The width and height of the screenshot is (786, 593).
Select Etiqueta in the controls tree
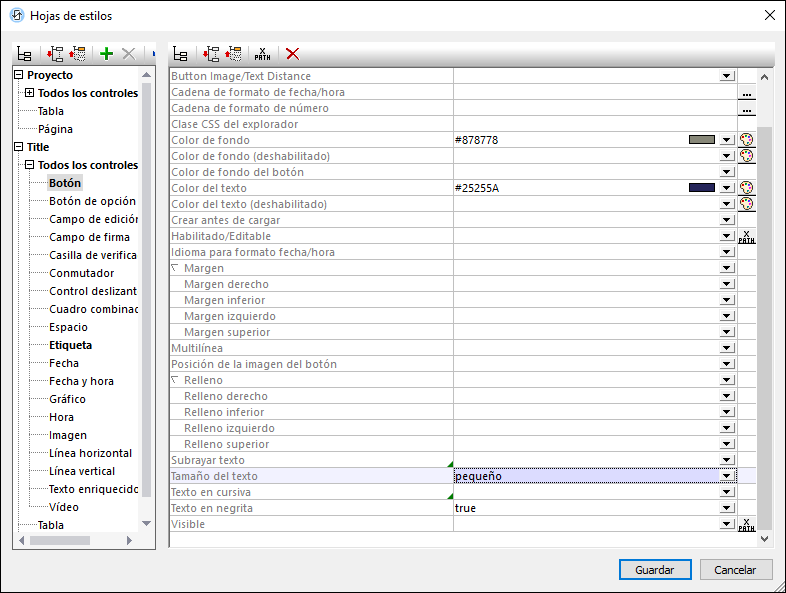70,345
